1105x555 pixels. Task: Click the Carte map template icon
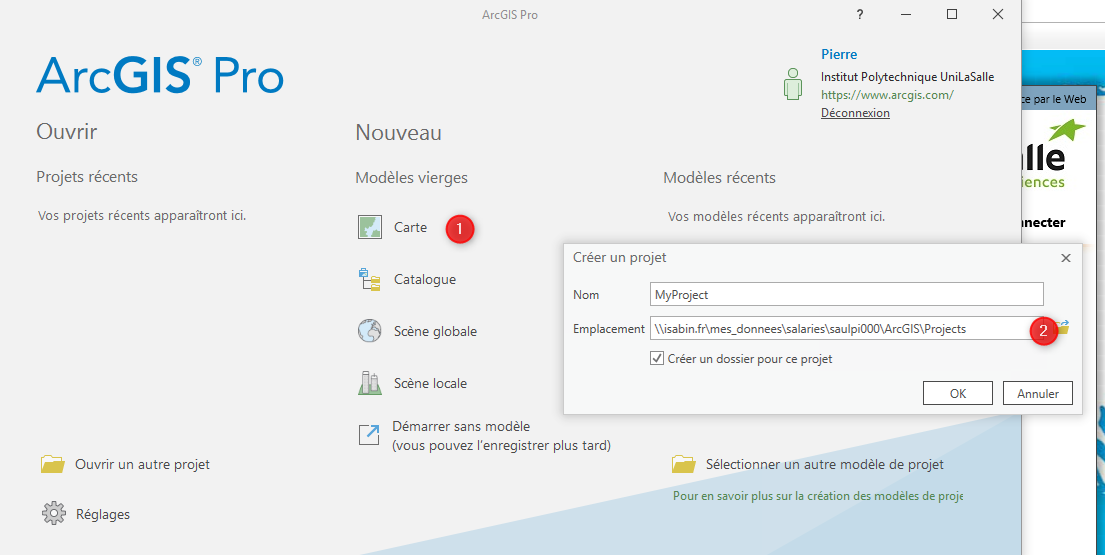370,227
